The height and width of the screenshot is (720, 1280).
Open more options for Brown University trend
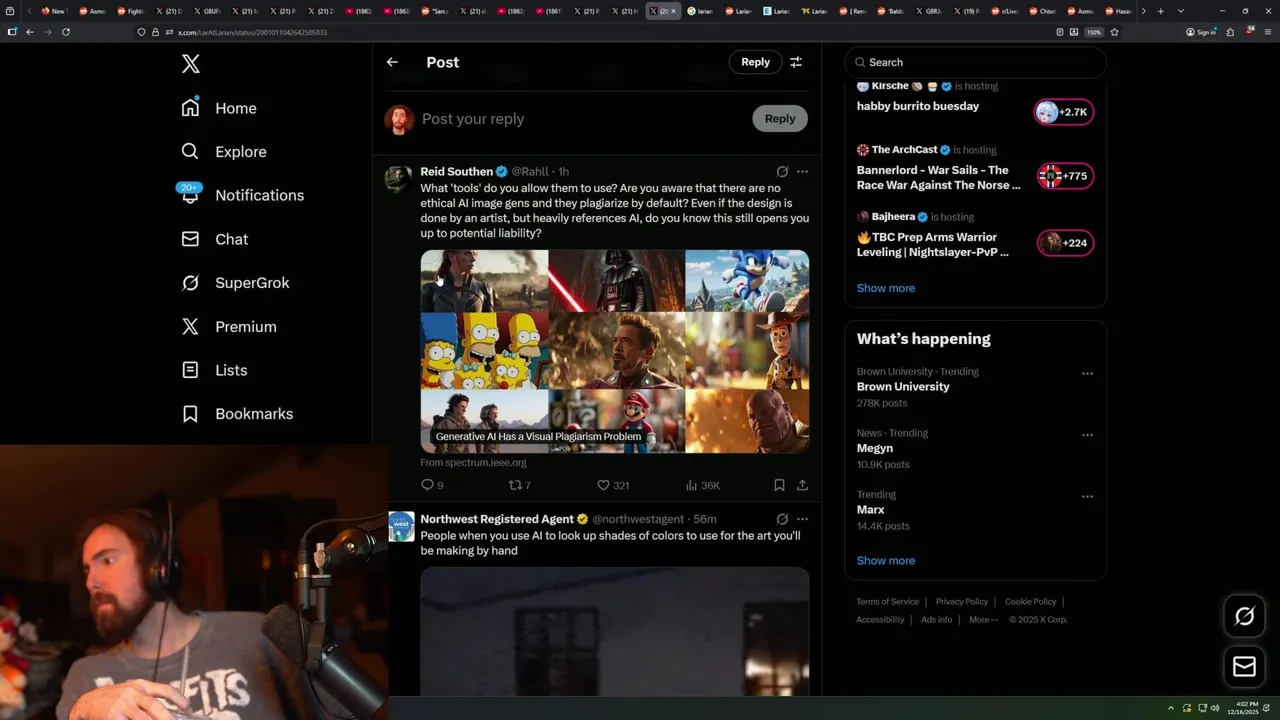point(1087,373)
